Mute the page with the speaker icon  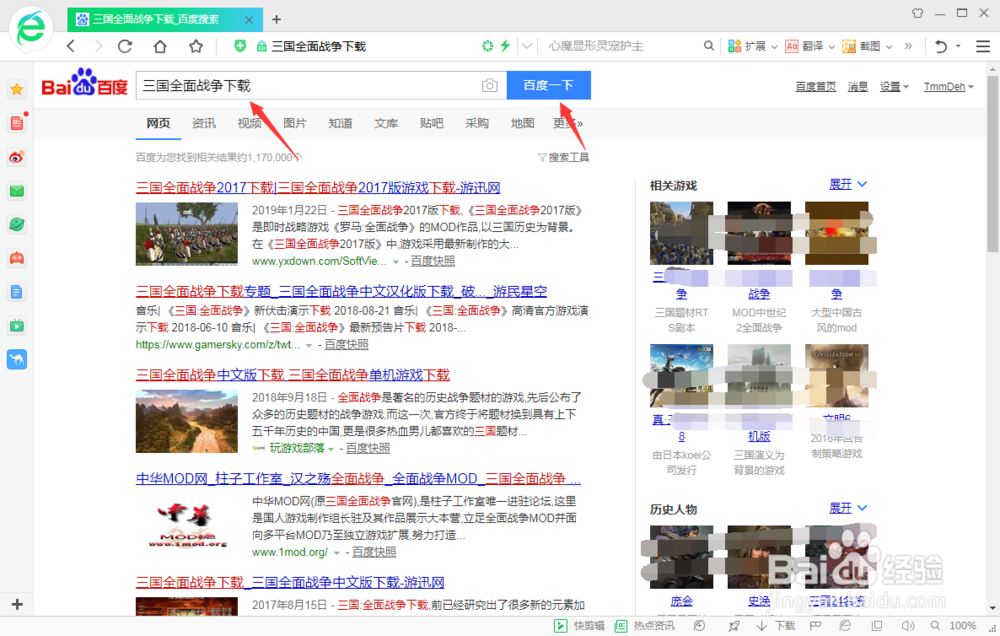906,624
